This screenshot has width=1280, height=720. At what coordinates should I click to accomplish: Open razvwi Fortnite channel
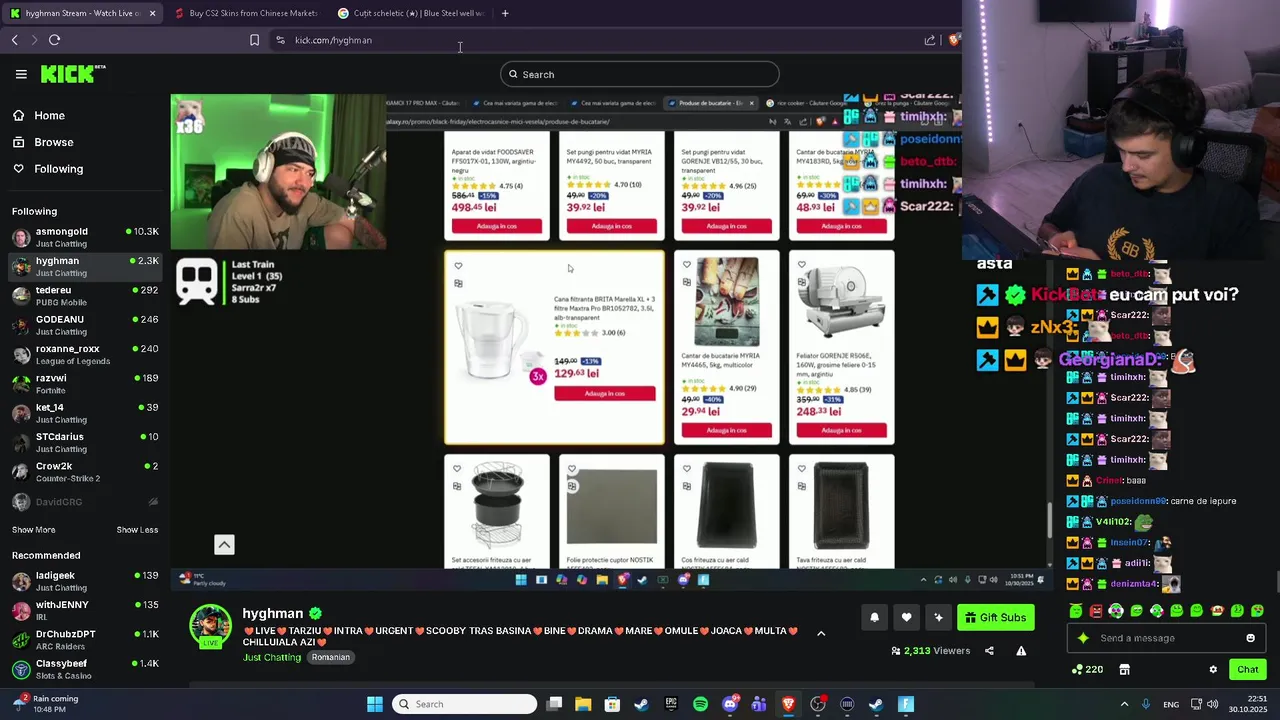click(85, 383)
